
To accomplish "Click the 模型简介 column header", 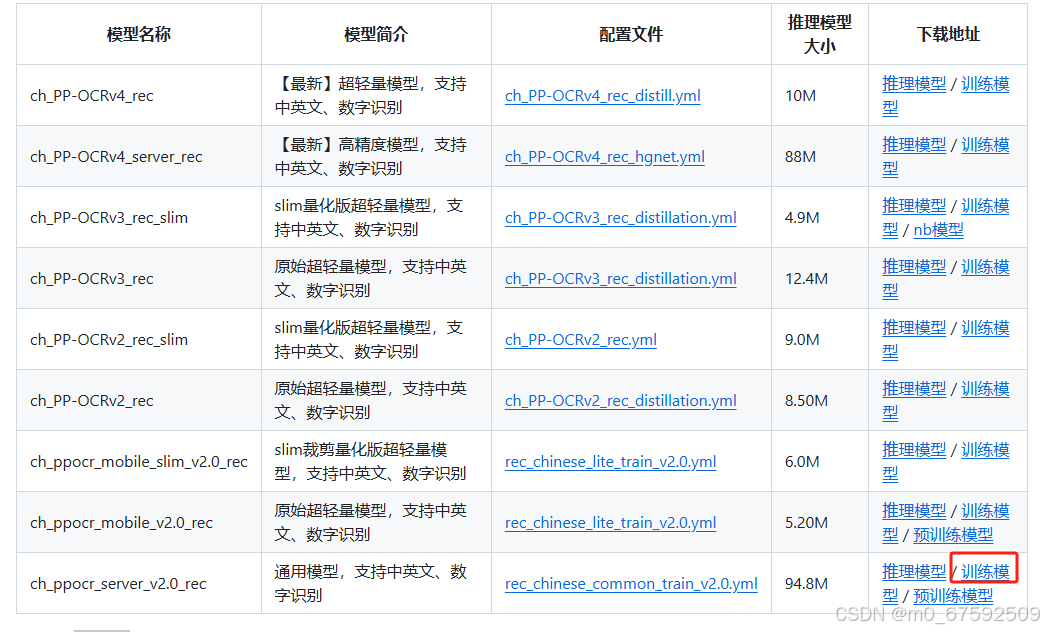I will point(376,35).
